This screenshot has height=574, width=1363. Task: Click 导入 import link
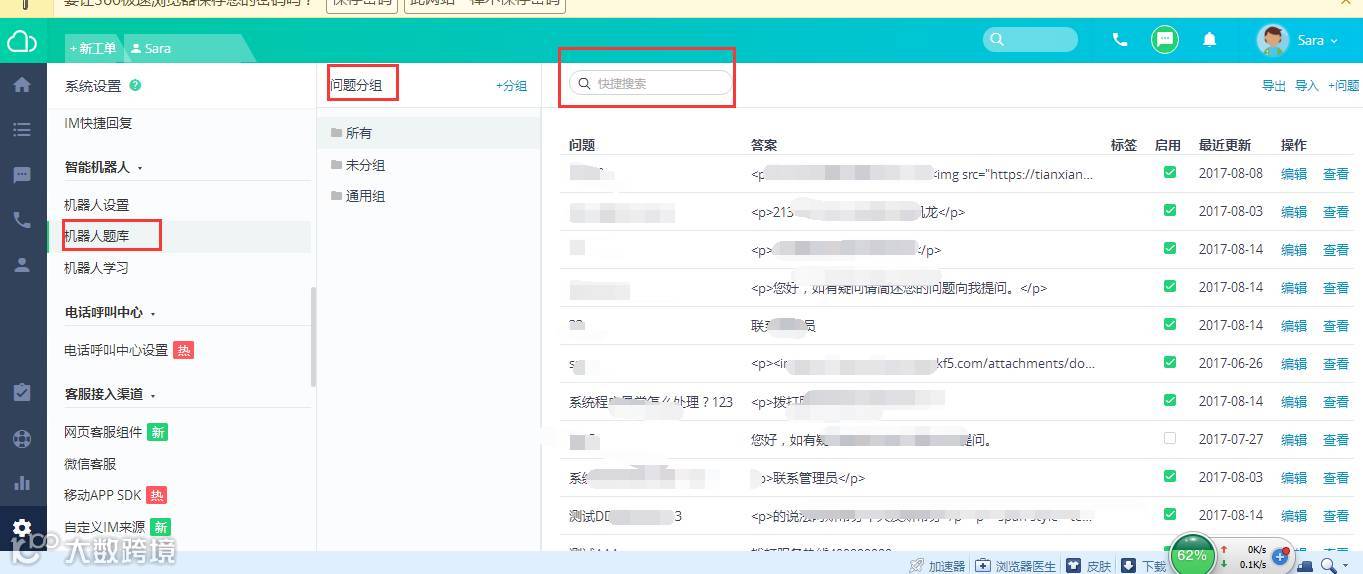coord(1307,86)
